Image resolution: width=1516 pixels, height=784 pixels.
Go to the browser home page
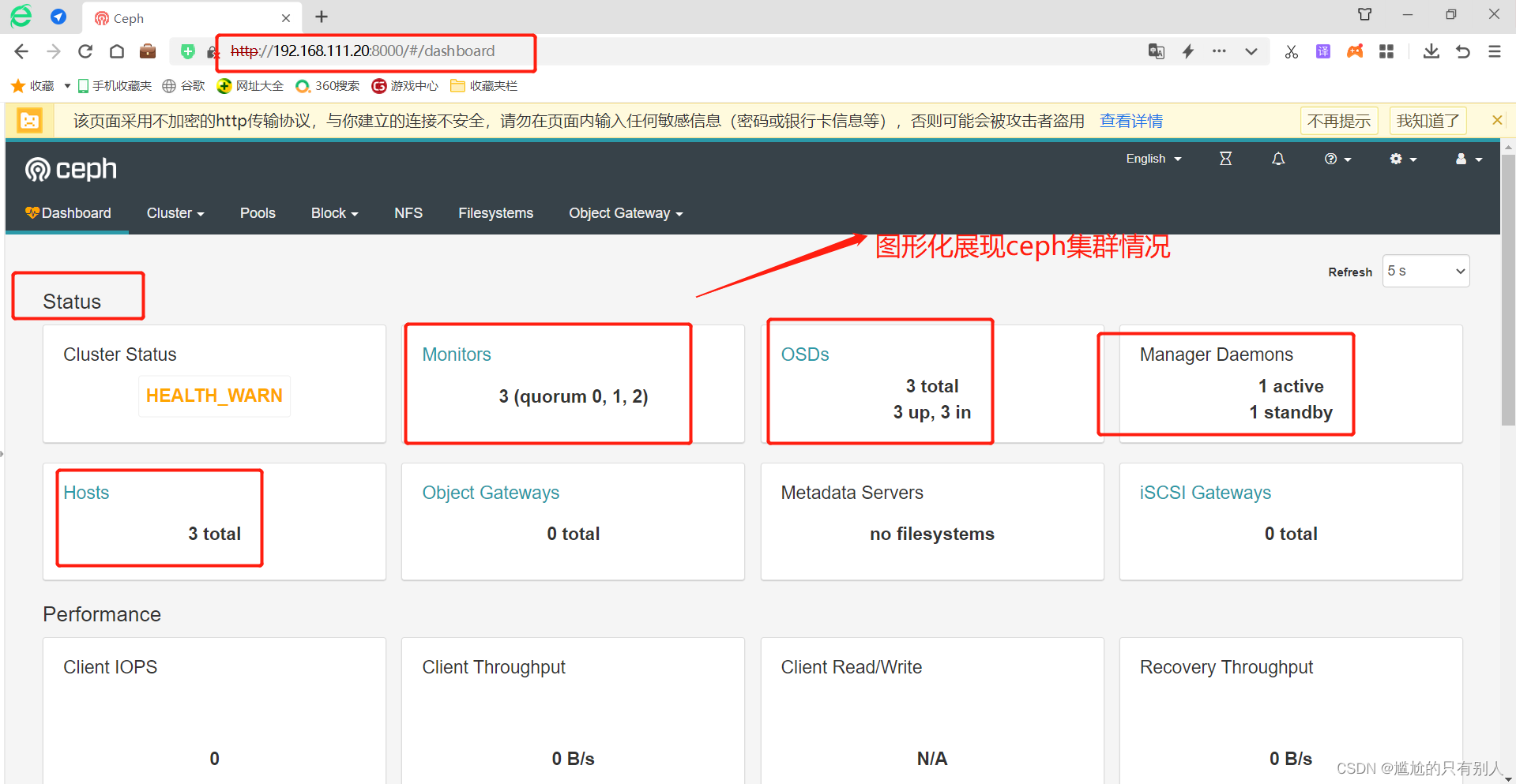[117, 51]
